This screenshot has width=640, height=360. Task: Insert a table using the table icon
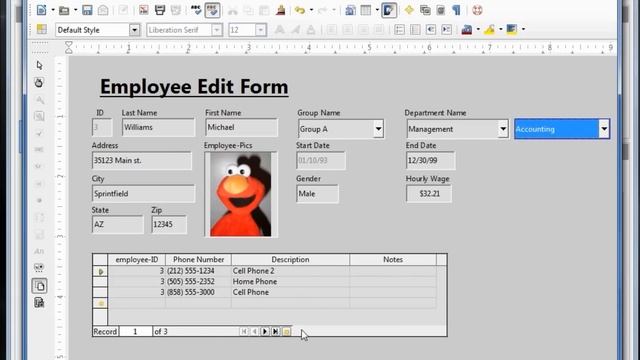[x=366, y=10]
